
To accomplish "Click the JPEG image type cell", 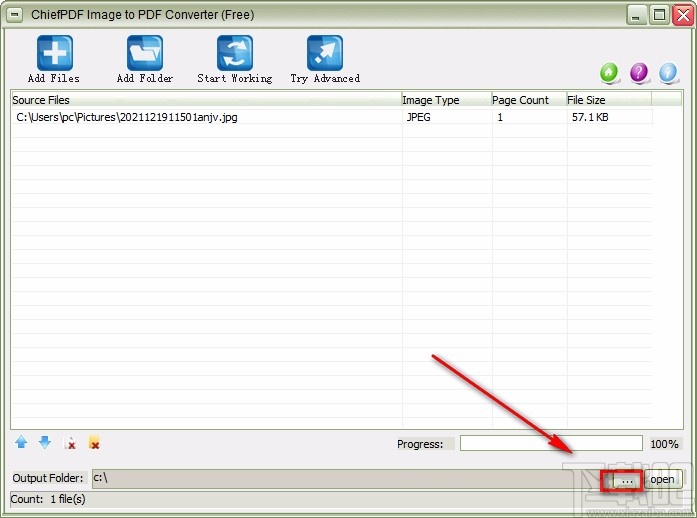I will [418, 117].
